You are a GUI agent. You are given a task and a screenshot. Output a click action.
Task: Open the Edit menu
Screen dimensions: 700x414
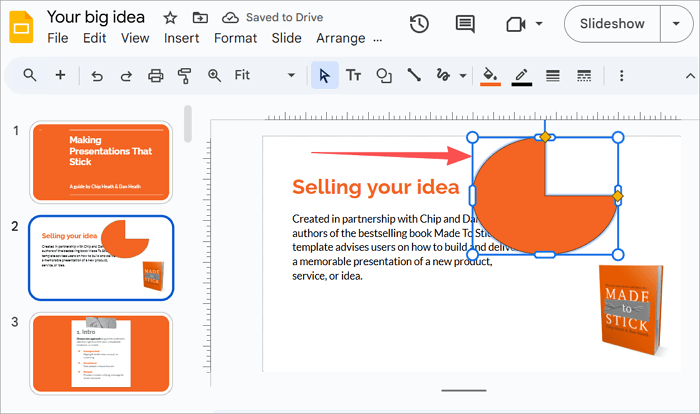95,38
